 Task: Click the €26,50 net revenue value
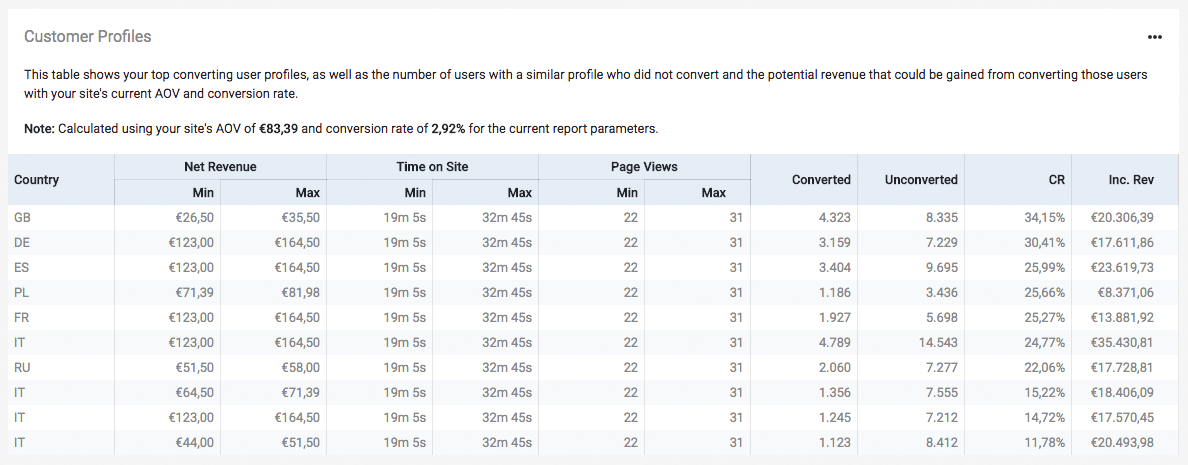196,217
